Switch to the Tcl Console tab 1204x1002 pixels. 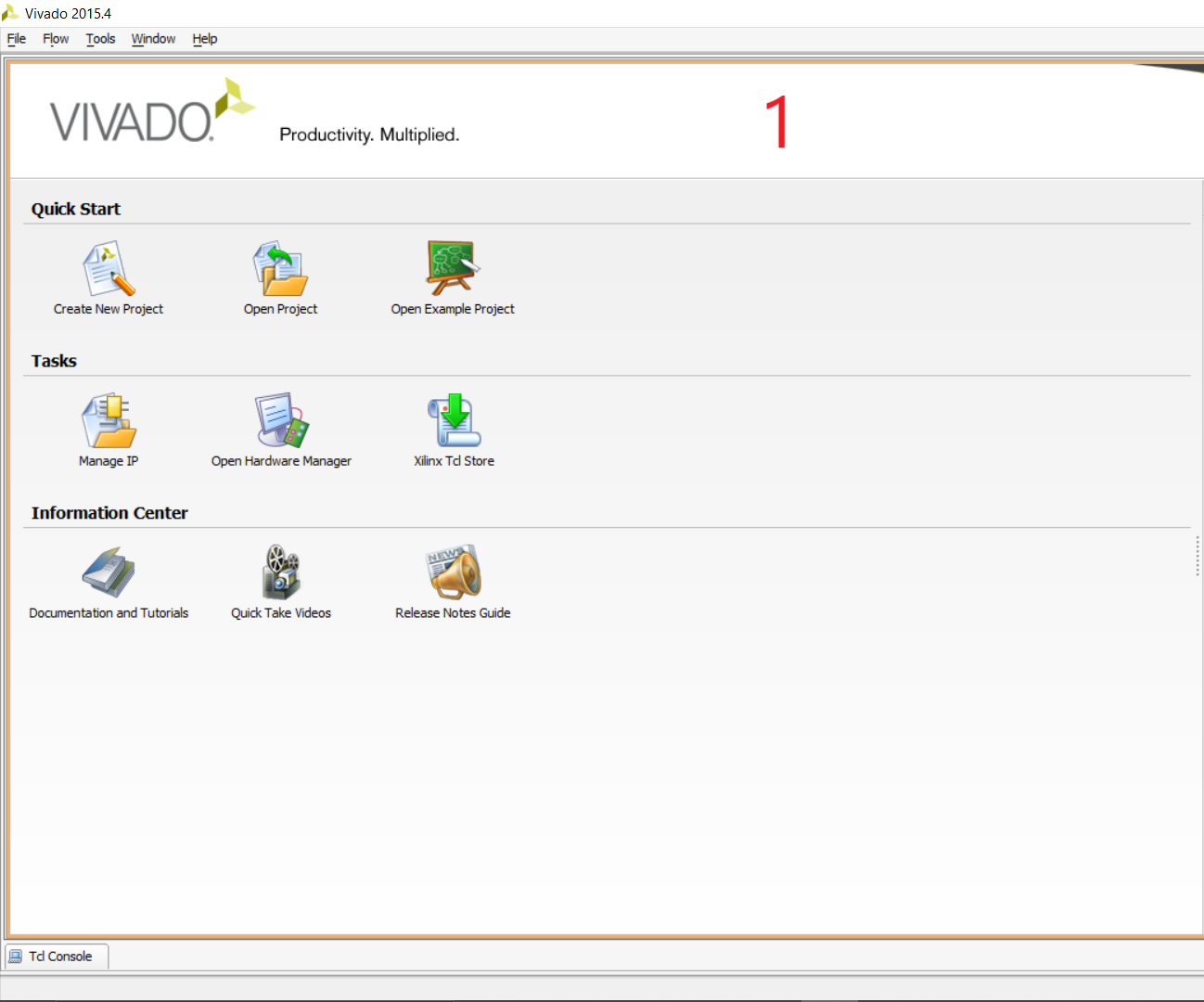[58, 957]
